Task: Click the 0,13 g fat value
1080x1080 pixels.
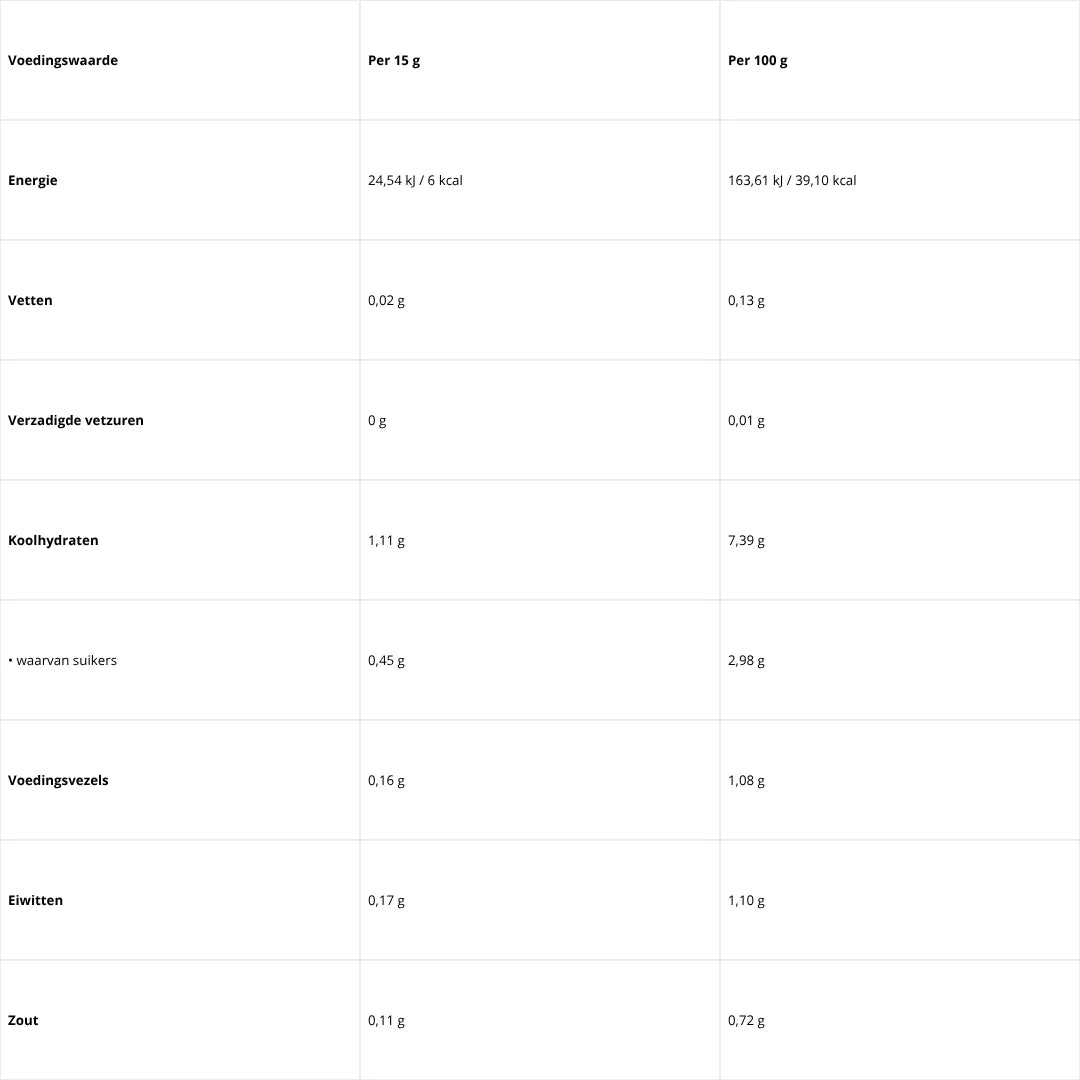Action: pos(746,300)
